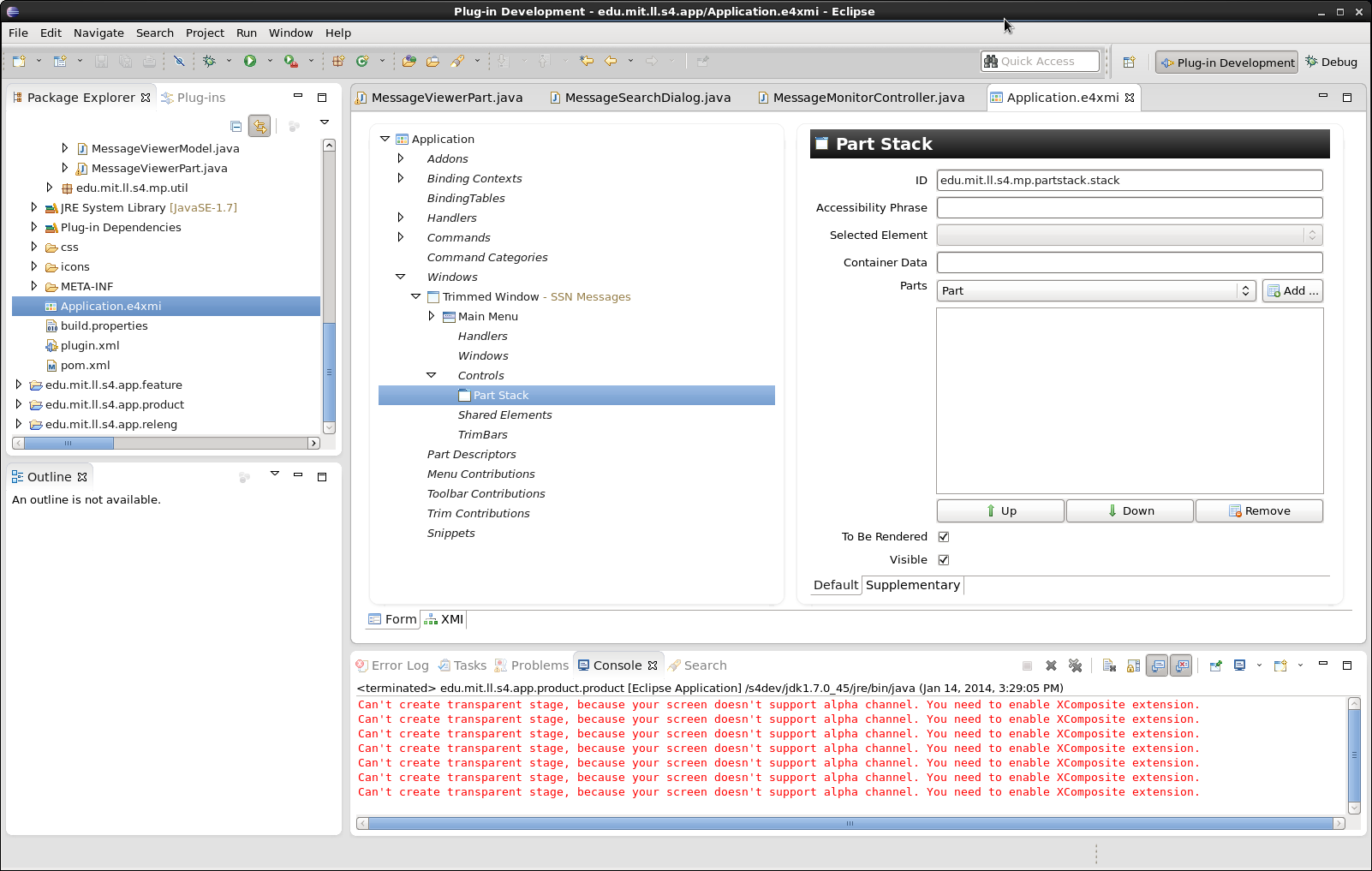Click the Debug bug icon in toolbar
Screen dimensions: 1372x871
(x=209, y=61)
